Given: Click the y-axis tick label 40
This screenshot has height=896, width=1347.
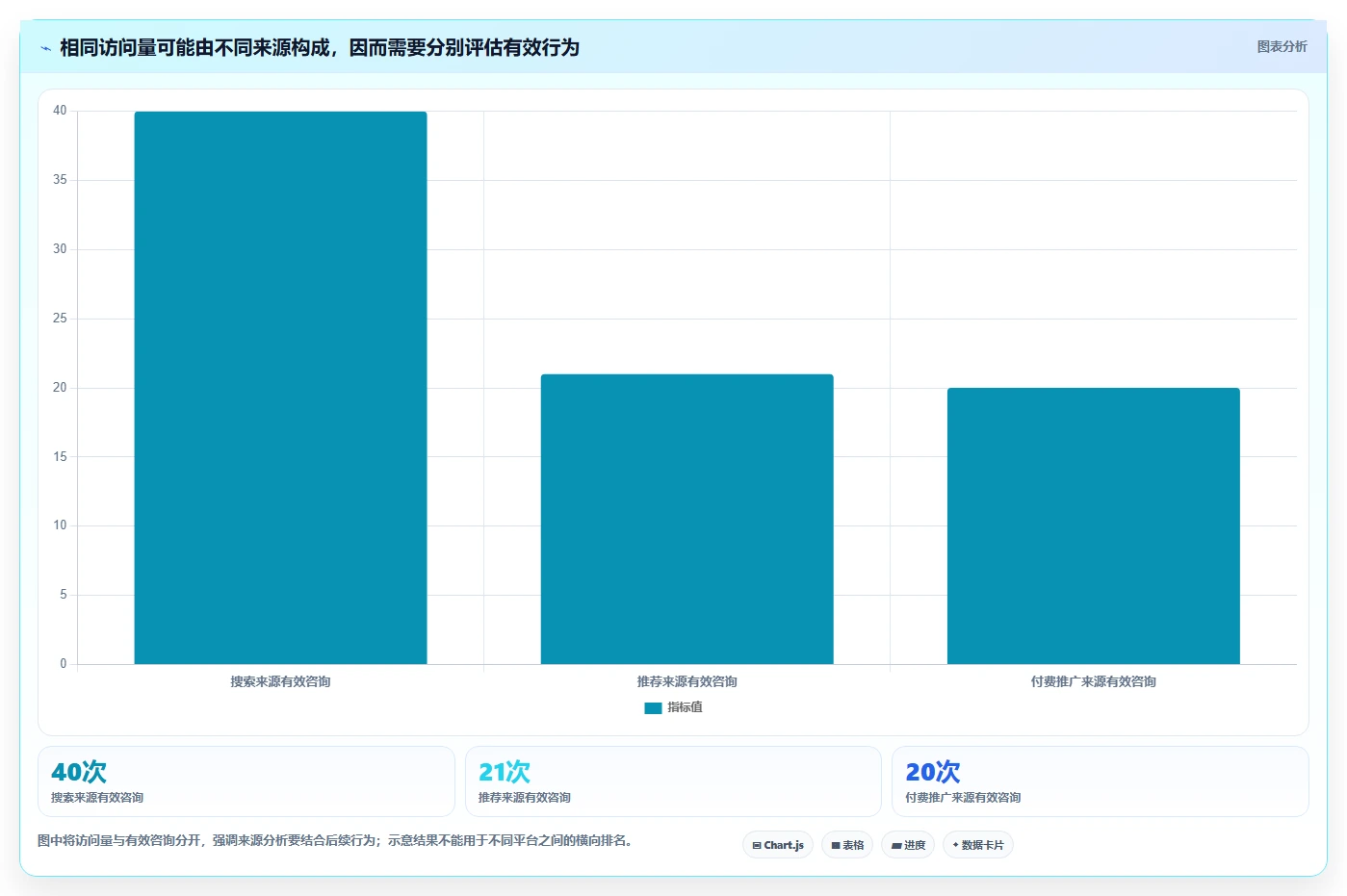Looking at the screenshot, I should tap(60, 111).
